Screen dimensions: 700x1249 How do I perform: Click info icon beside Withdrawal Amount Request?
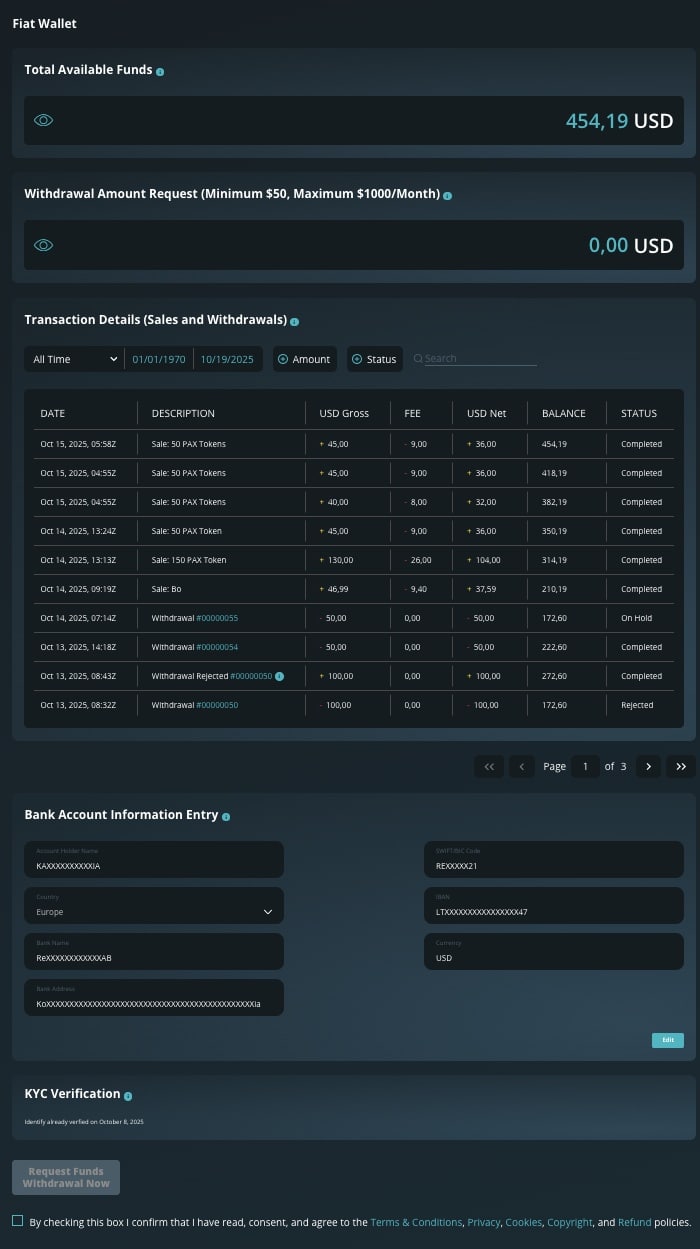pyautogui.click(x=447, y=196)
